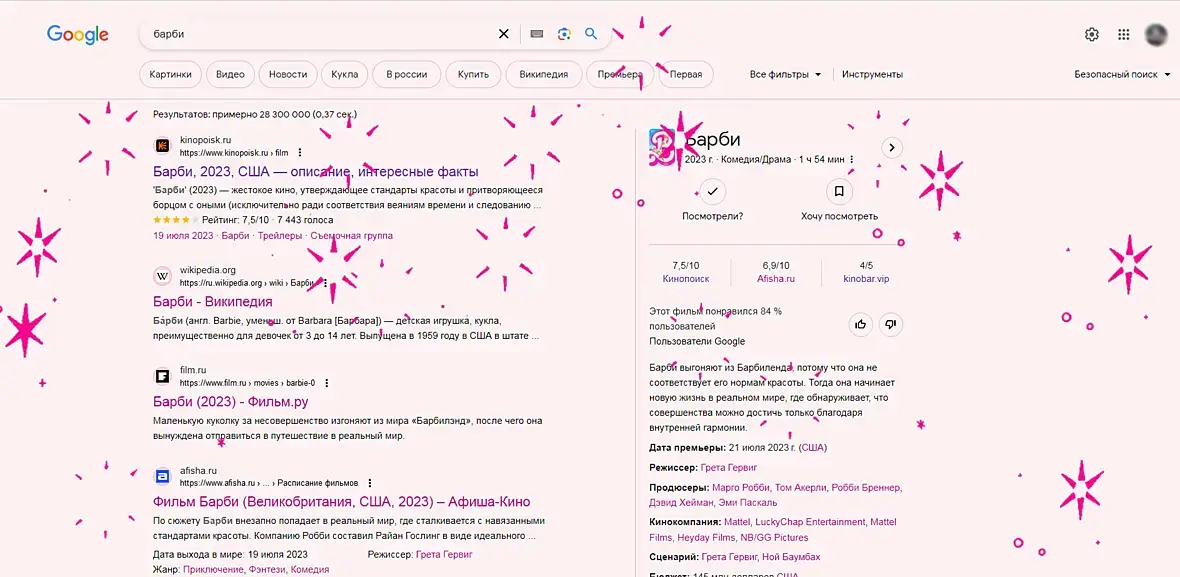The width and height of the screenshot is (1180, 577).
Task: Open the США premiere country link
Action: click(x=812, y=448)
